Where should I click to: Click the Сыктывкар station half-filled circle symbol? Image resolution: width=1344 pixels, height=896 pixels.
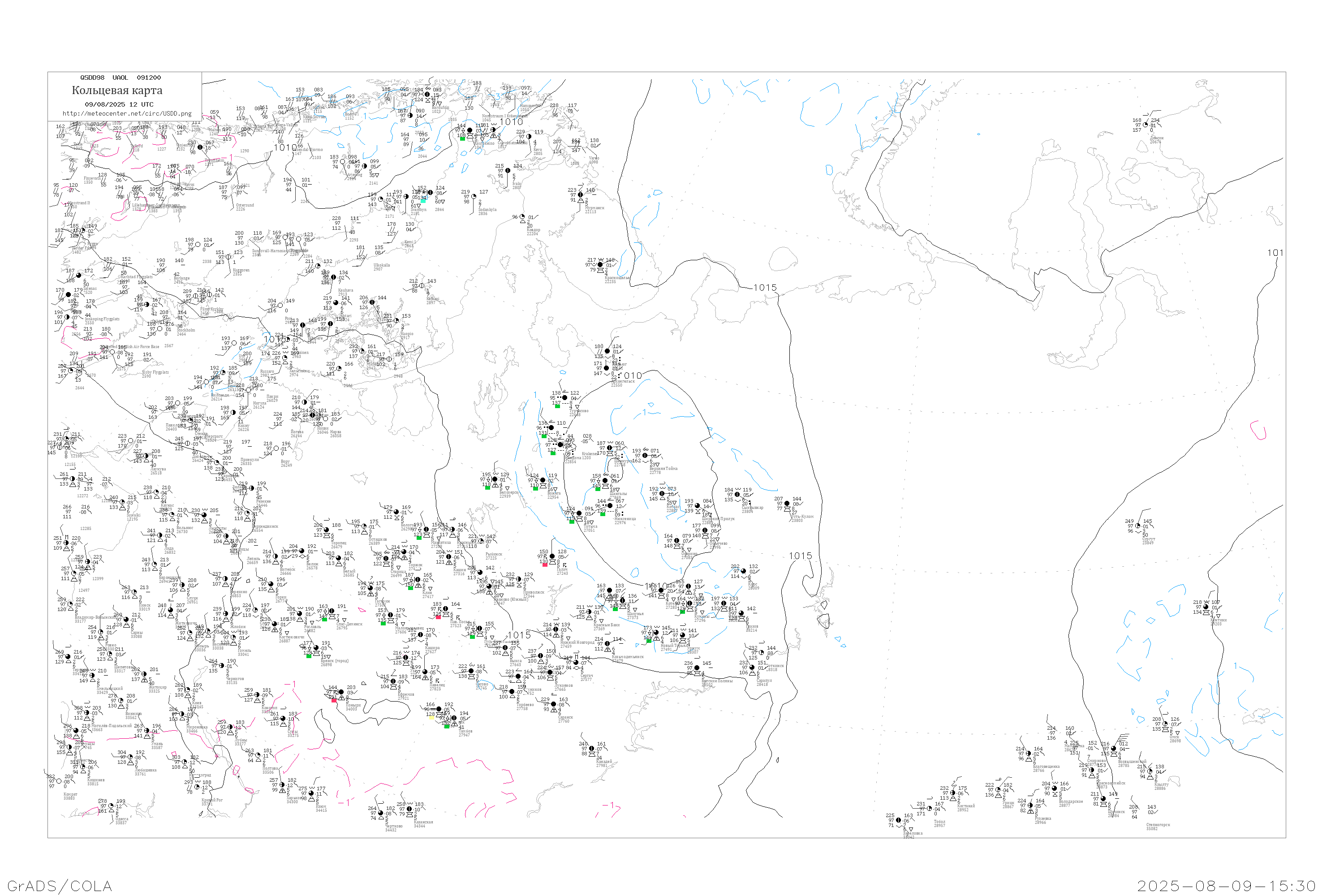pos(738,495)
